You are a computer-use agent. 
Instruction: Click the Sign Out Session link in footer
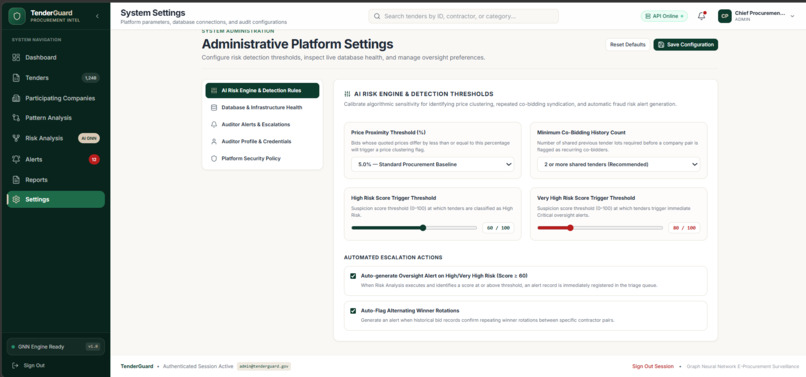pos(653,367)
